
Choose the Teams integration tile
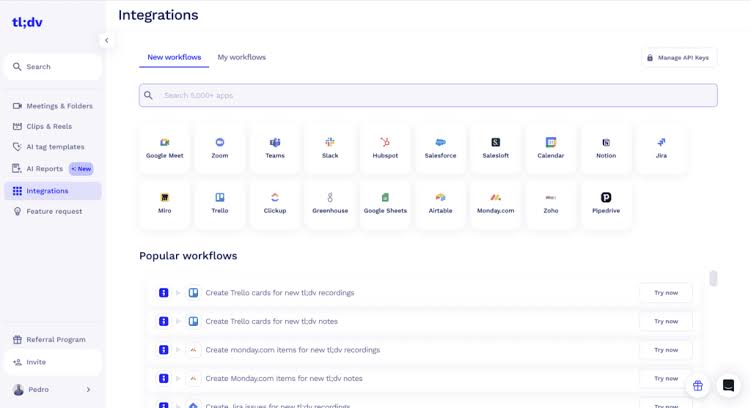coord(275,148)
